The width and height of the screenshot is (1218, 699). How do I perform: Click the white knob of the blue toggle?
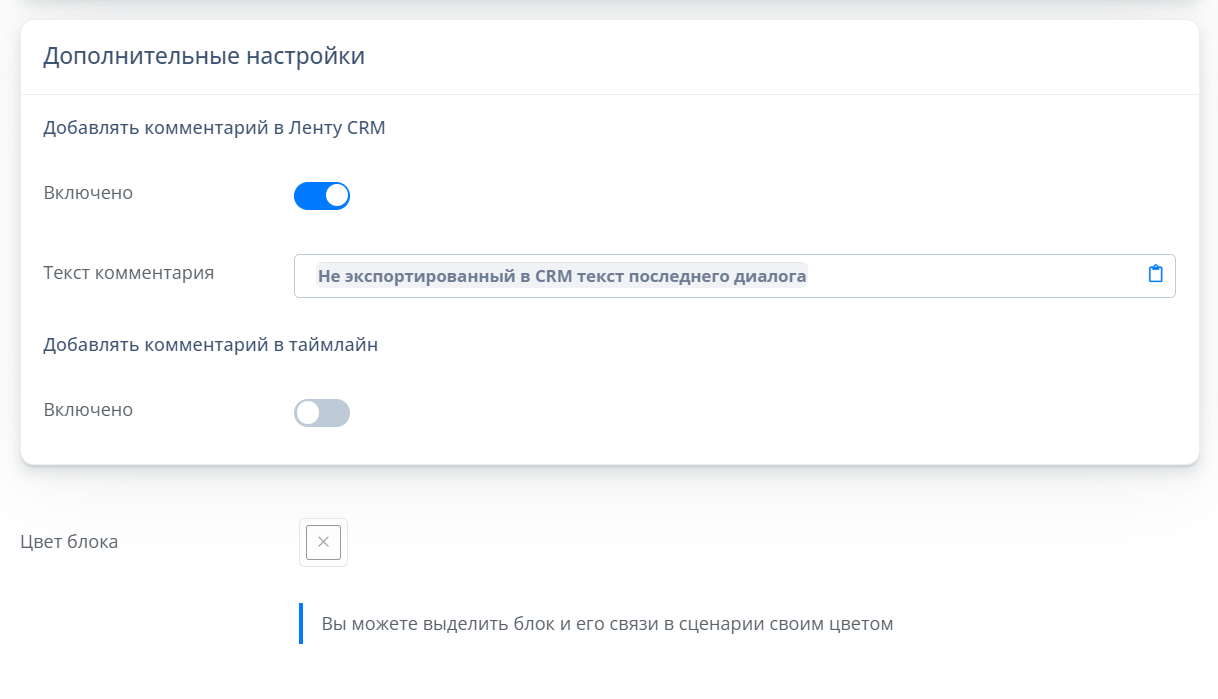pyautogui.click(x=337, y=195)
